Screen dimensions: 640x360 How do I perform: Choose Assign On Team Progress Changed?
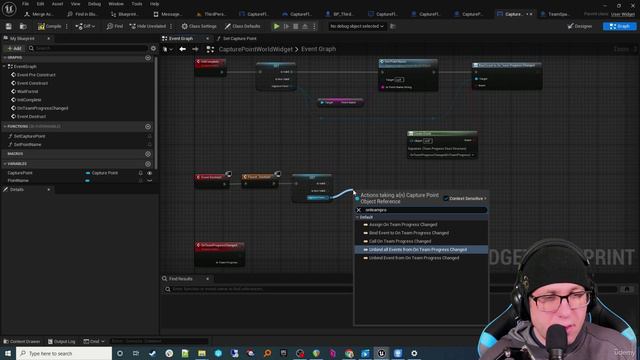click(403, 225)
